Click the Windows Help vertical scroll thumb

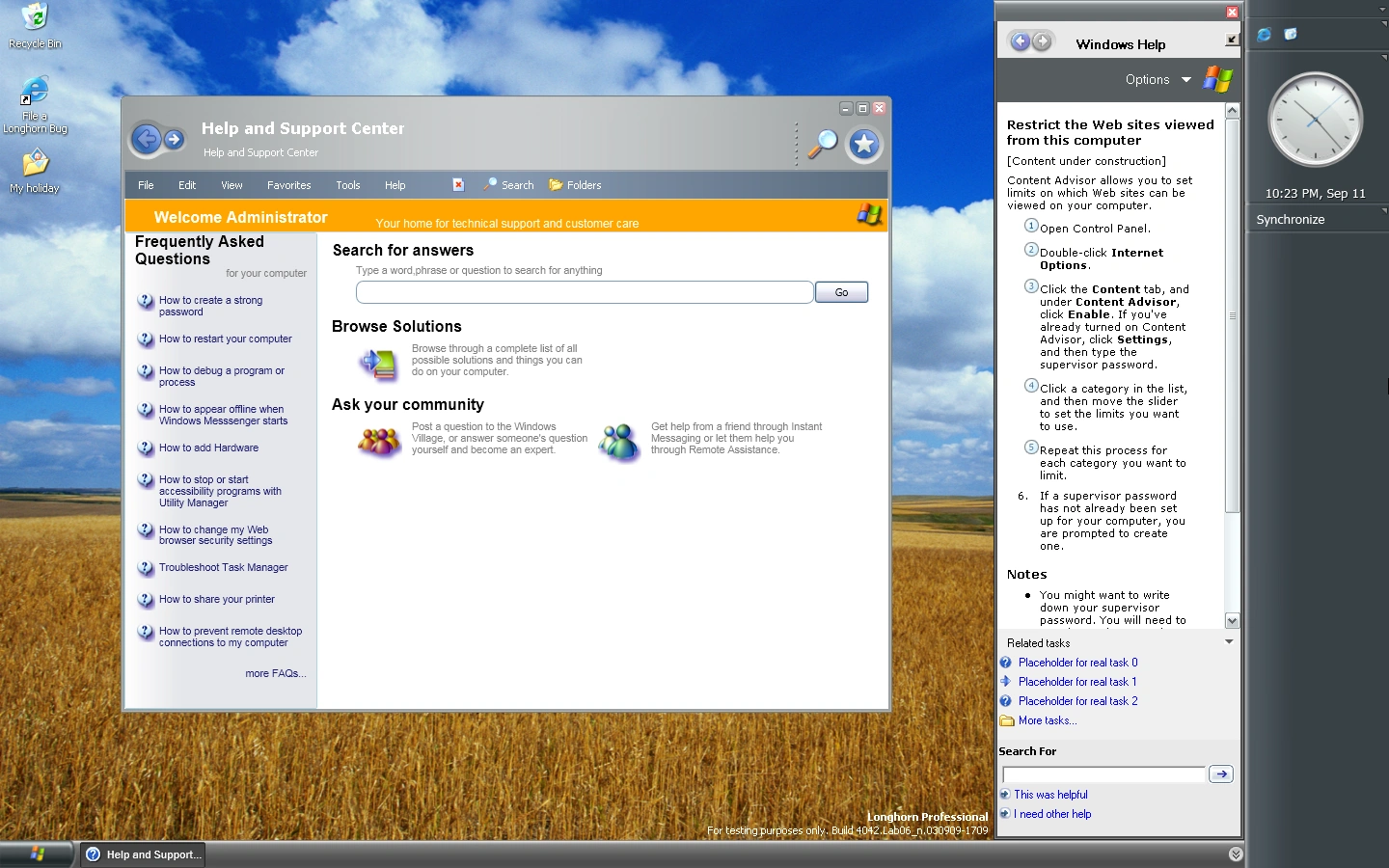click(x=1232, y=316)
